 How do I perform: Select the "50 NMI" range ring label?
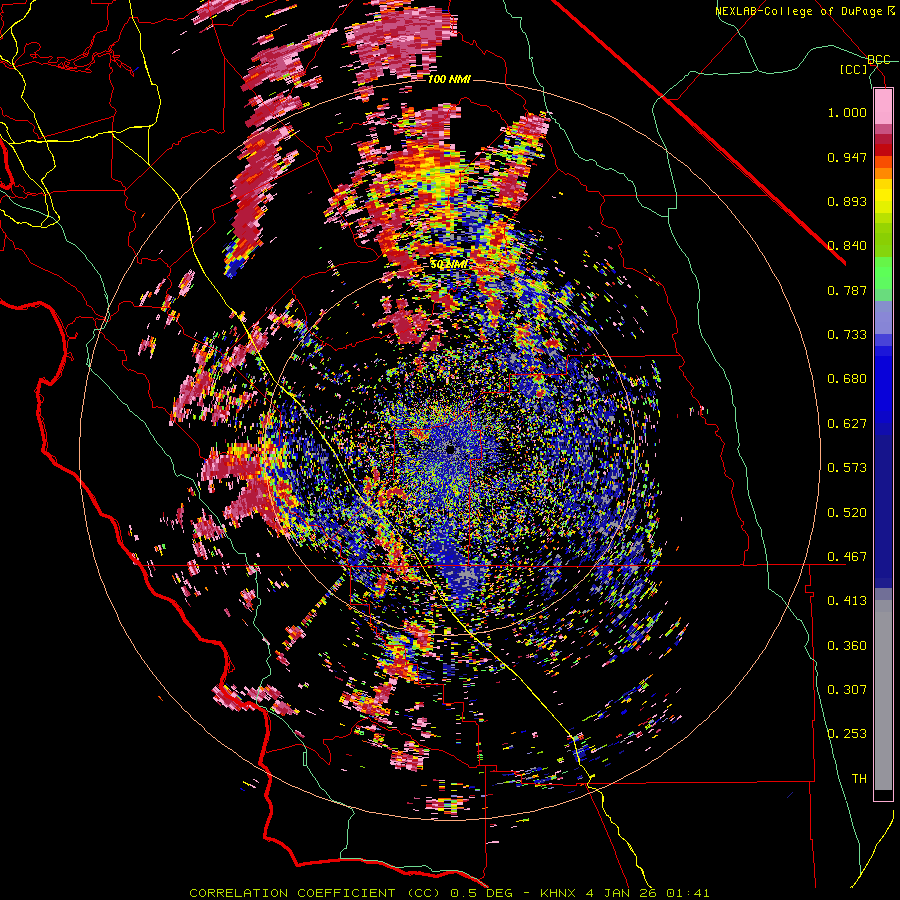(x=449, y=264)
